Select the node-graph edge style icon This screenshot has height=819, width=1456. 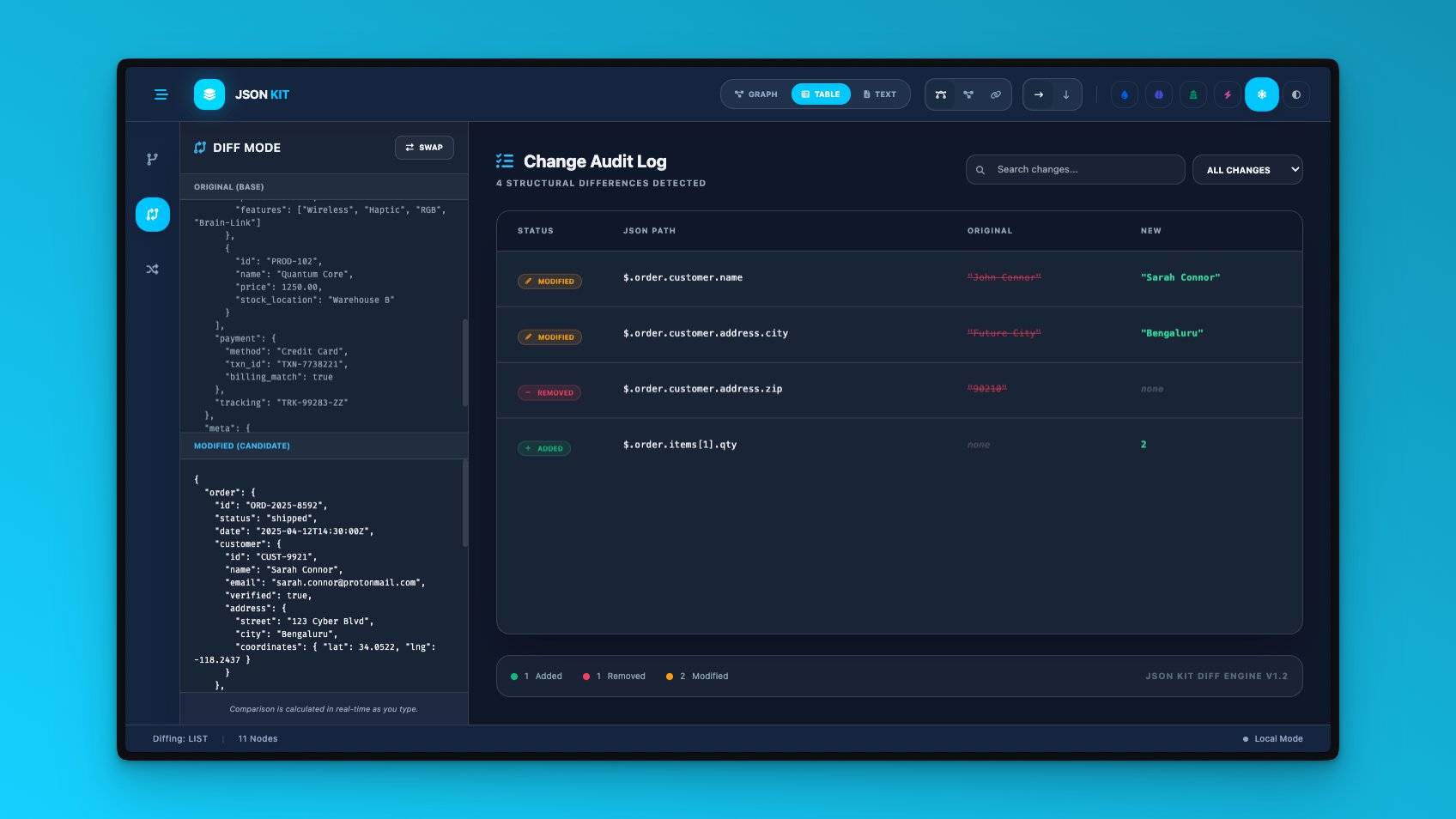[x=968, y=94]
